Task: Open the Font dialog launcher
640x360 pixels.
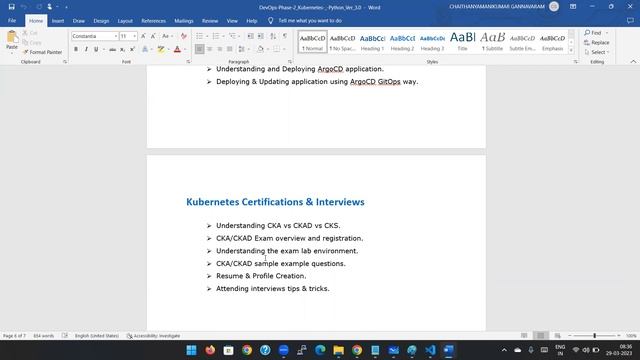Action: (188, 62)
